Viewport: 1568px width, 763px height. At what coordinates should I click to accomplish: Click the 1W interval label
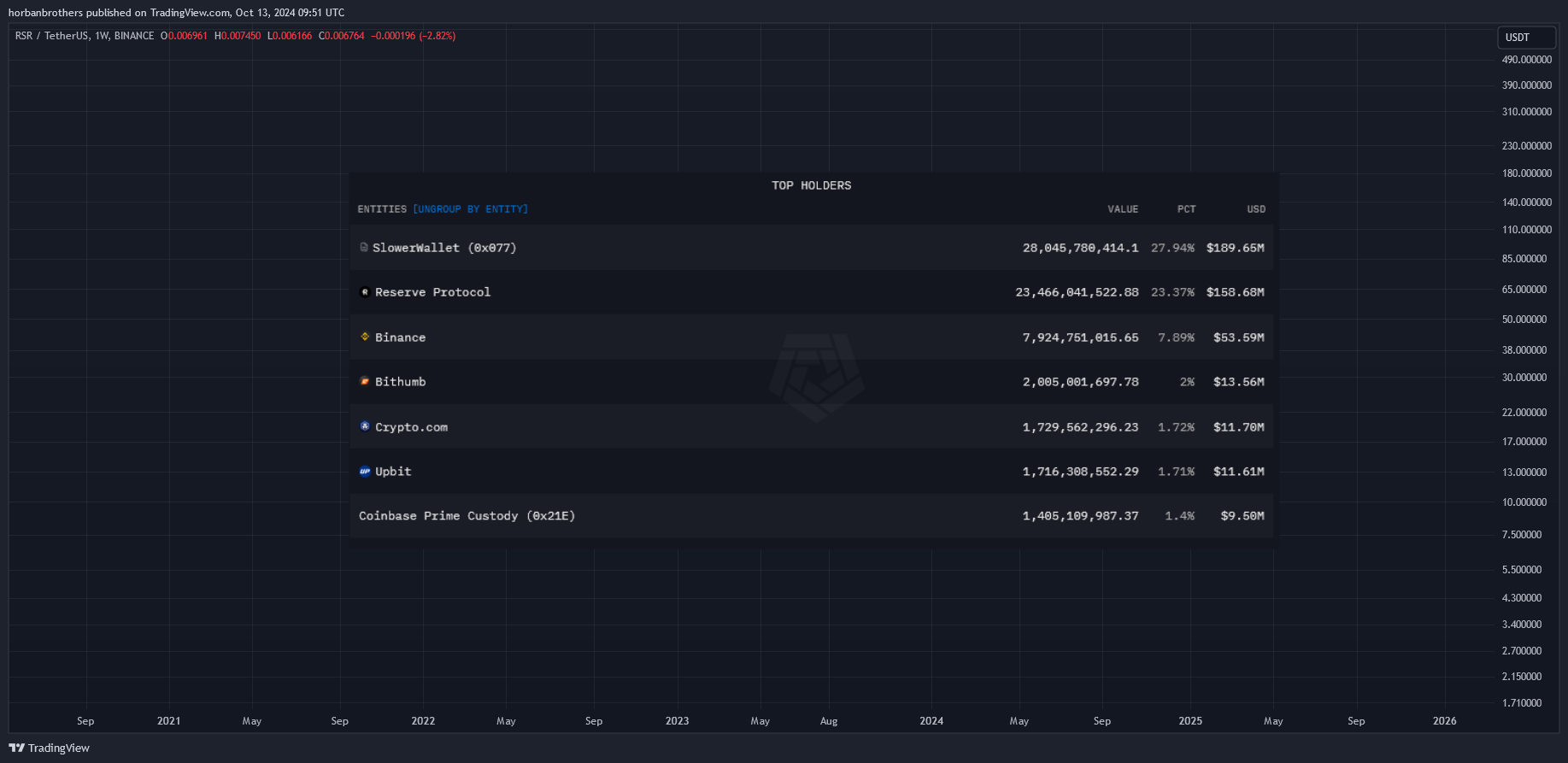click(x=102, y=36)
